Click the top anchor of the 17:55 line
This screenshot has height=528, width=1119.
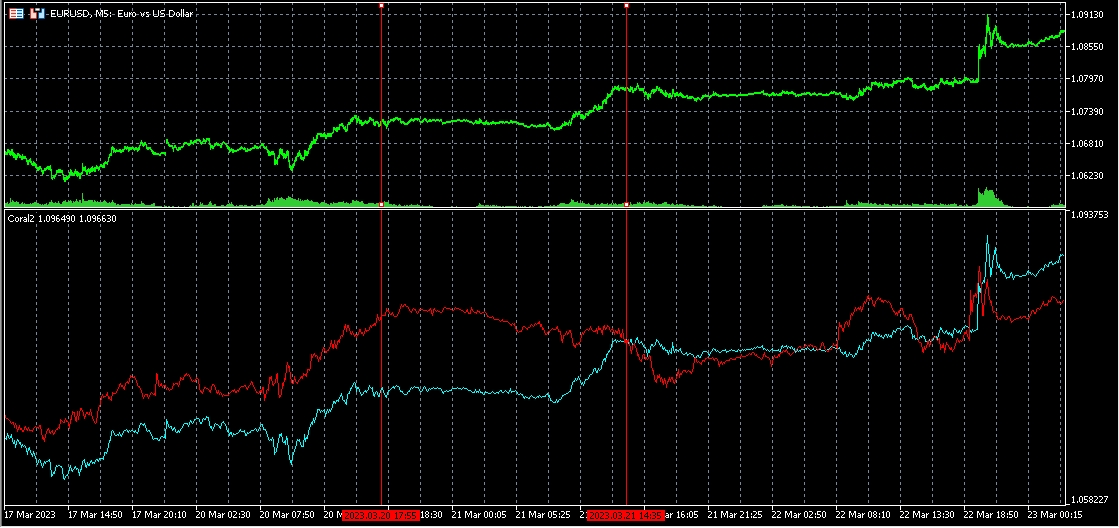click(381, 6)
